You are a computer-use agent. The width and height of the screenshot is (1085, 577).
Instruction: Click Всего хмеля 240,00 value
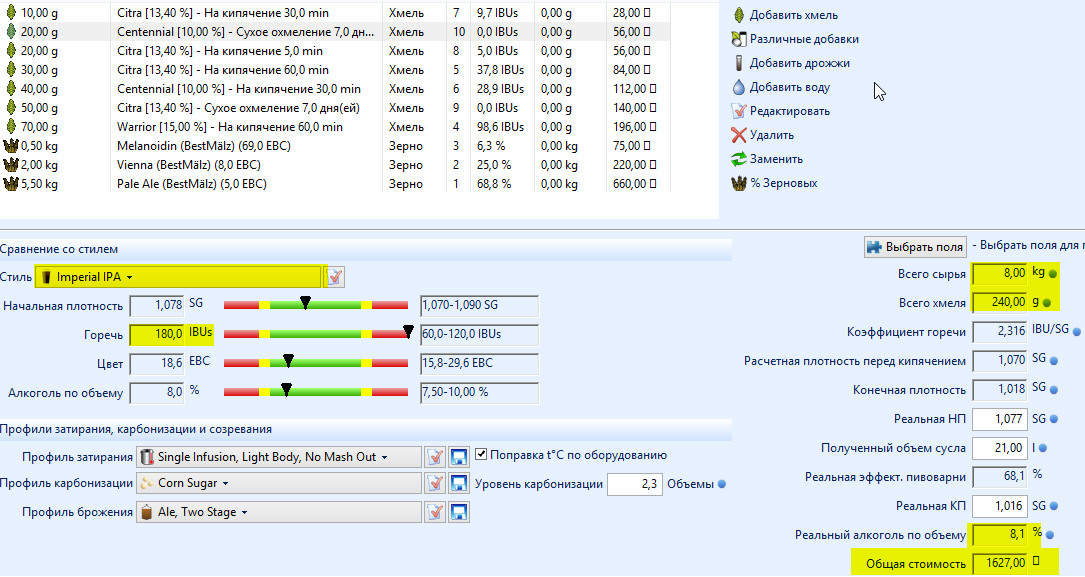coord(999,302)
